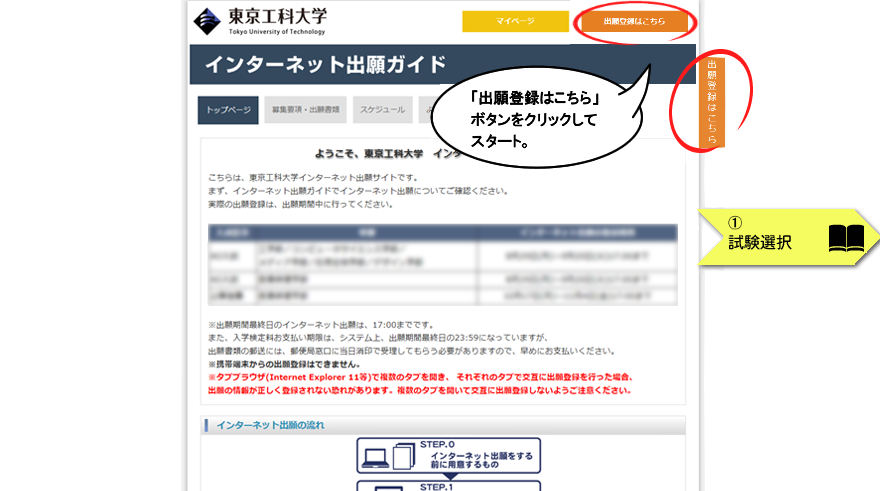The width and height of the screenshot is (880, 491).
Task: Click the STEP.0 インターネット出願をする前に用意するもの box
Action: 448,456
